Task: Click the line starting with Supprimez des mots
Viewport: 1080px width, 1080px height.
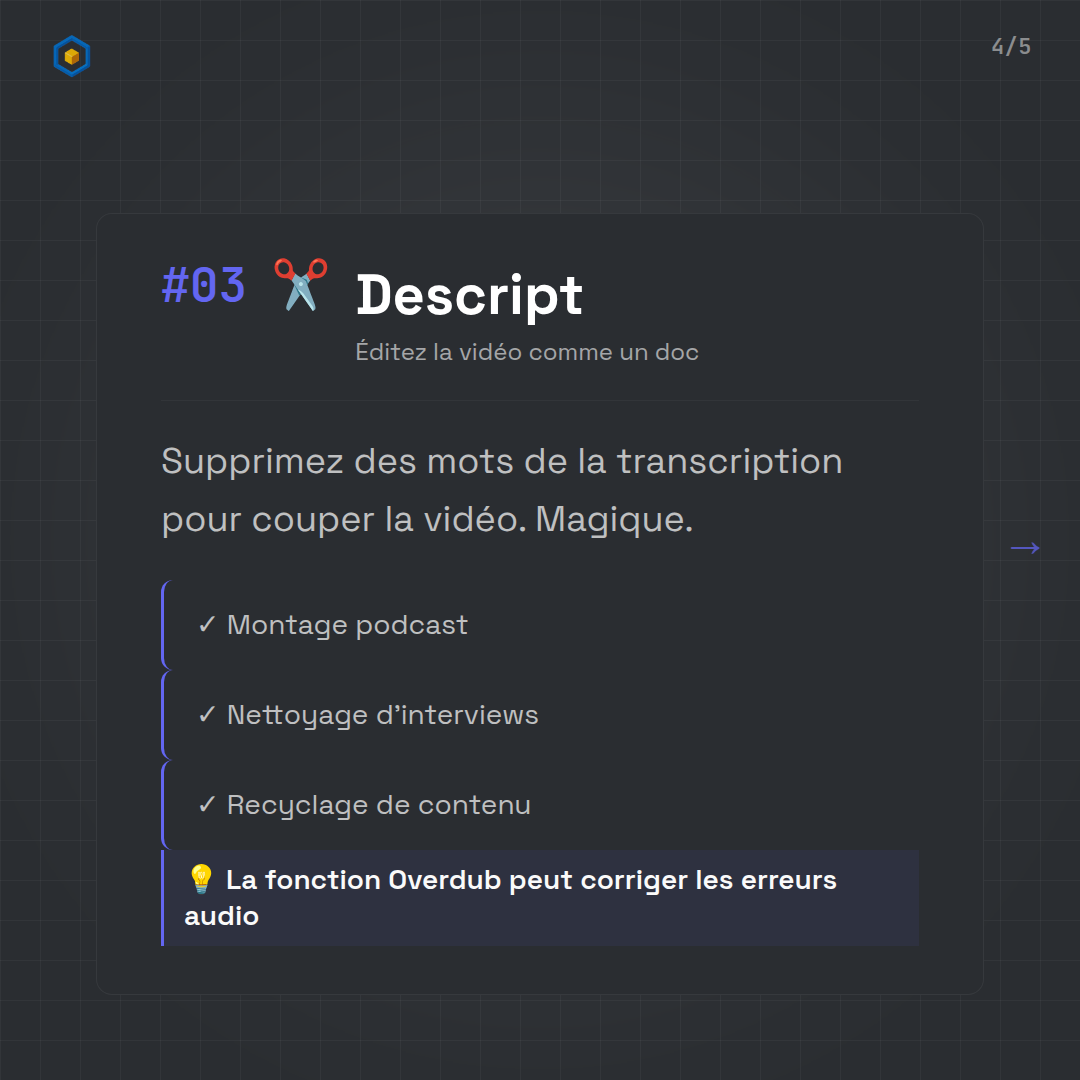Action: coord(501,461)
